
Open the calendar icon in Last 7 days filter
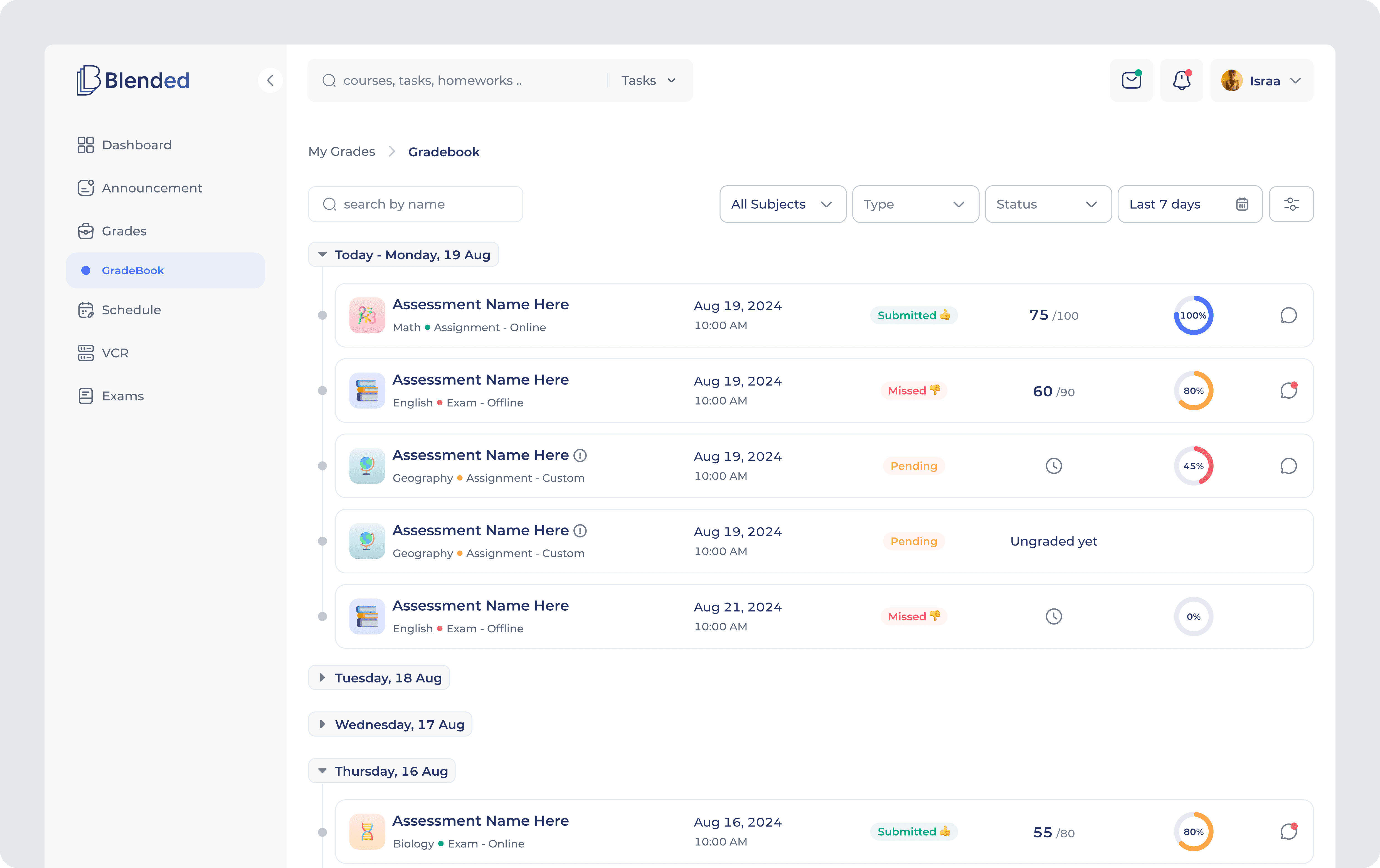[x=1242, y=204]
